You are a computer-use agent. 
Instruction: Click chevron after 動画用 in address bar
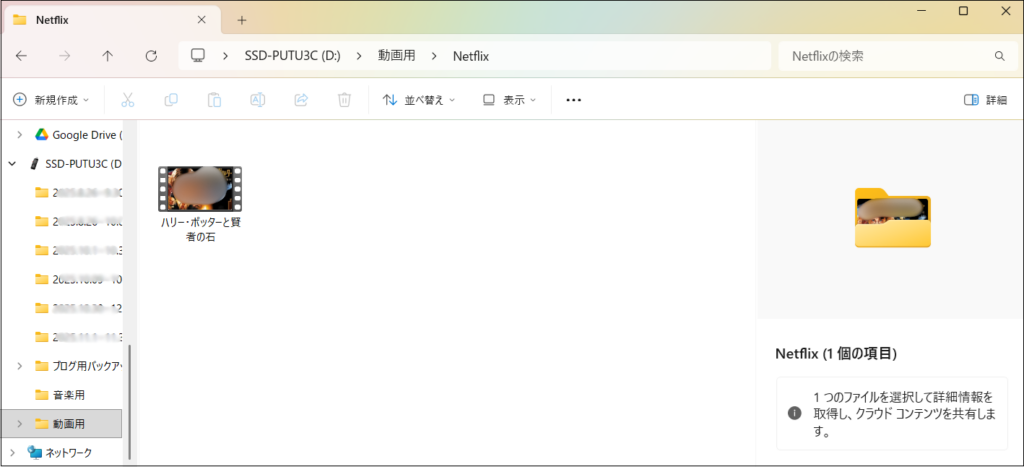tap(434, 56)
